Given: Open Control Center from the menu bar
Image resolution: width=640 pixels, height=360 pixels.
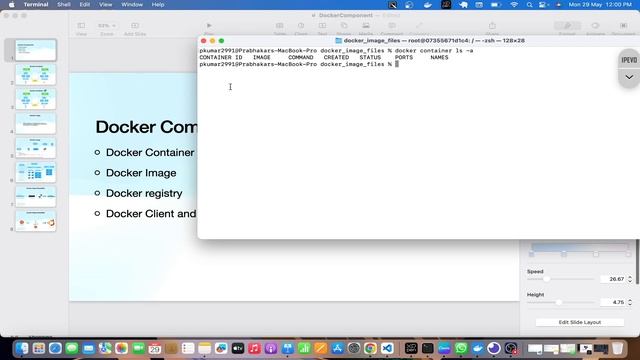Looking at the screenshot, I should (543, 4).
